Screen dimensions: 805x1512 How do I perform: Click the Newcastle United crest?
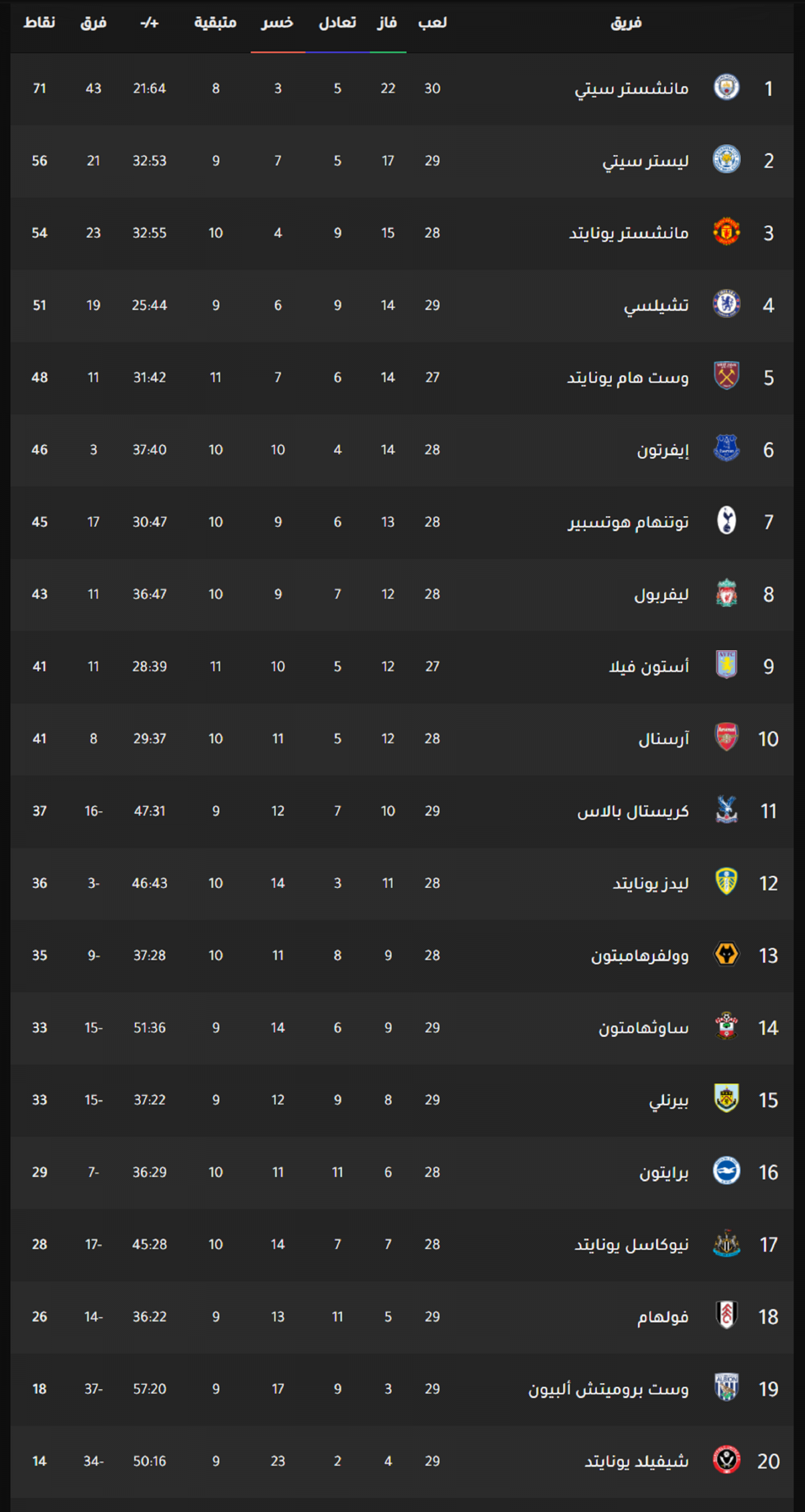click(x=726, y=1244)
